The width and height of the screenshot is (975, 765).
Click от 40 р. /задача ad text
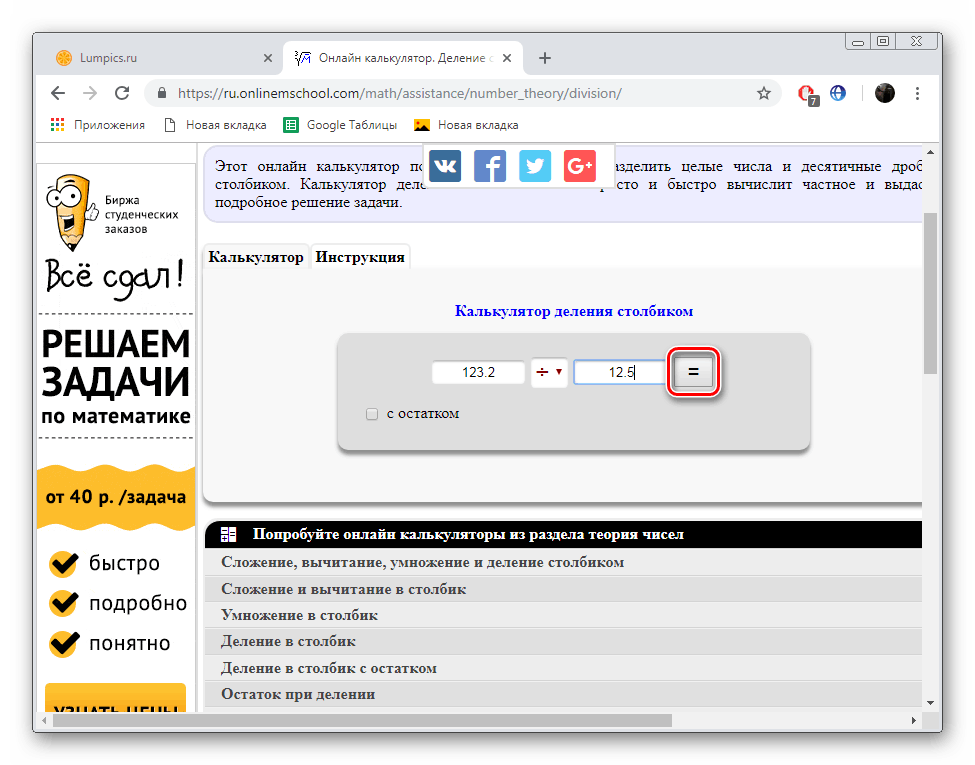[116, 497]
